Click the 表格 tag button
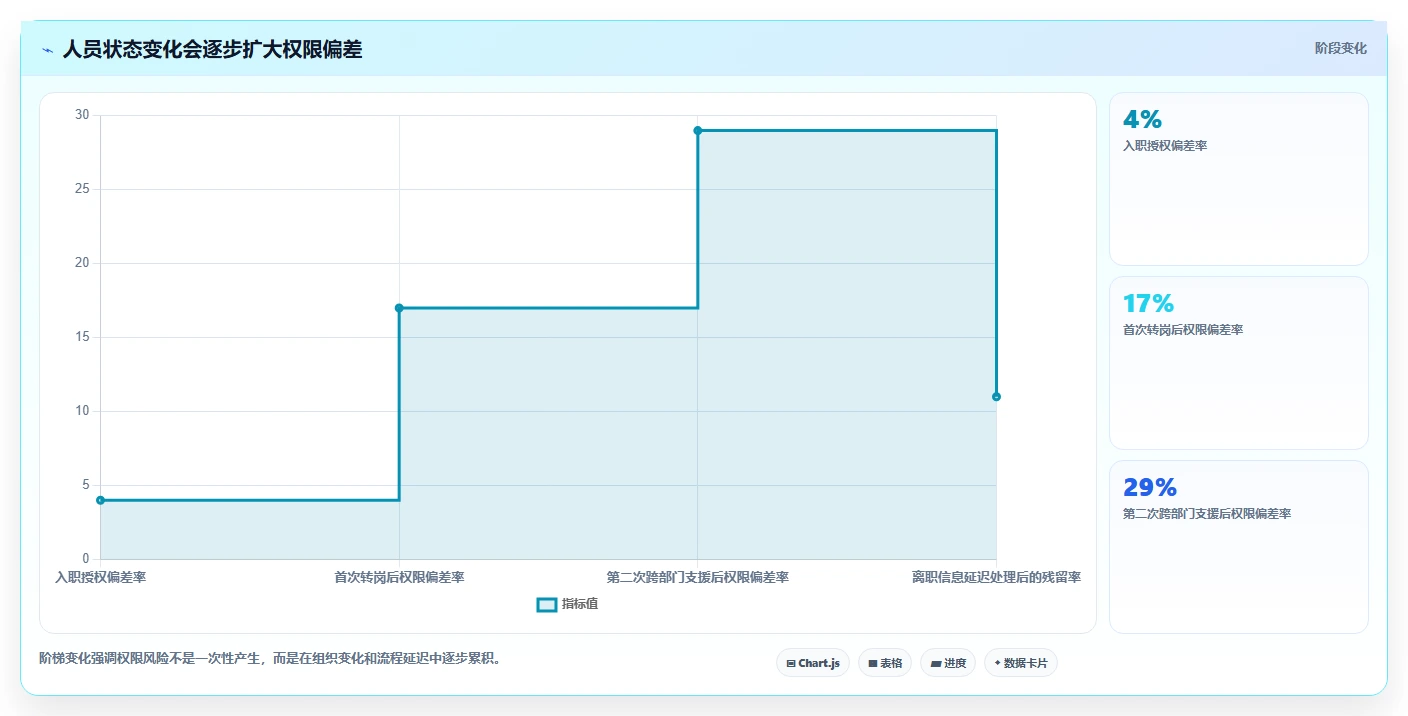The height and width of the screenshot is (716, 1408). [885, 663]
